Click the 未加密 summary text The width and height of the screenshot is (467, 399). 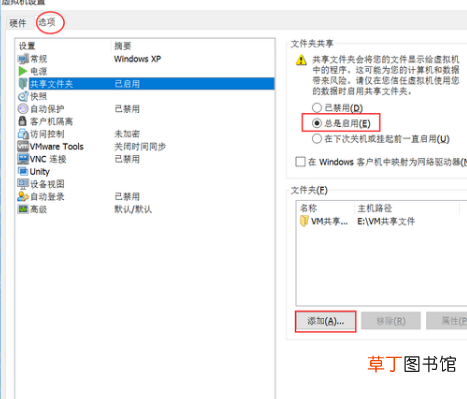tap(127, 134)
